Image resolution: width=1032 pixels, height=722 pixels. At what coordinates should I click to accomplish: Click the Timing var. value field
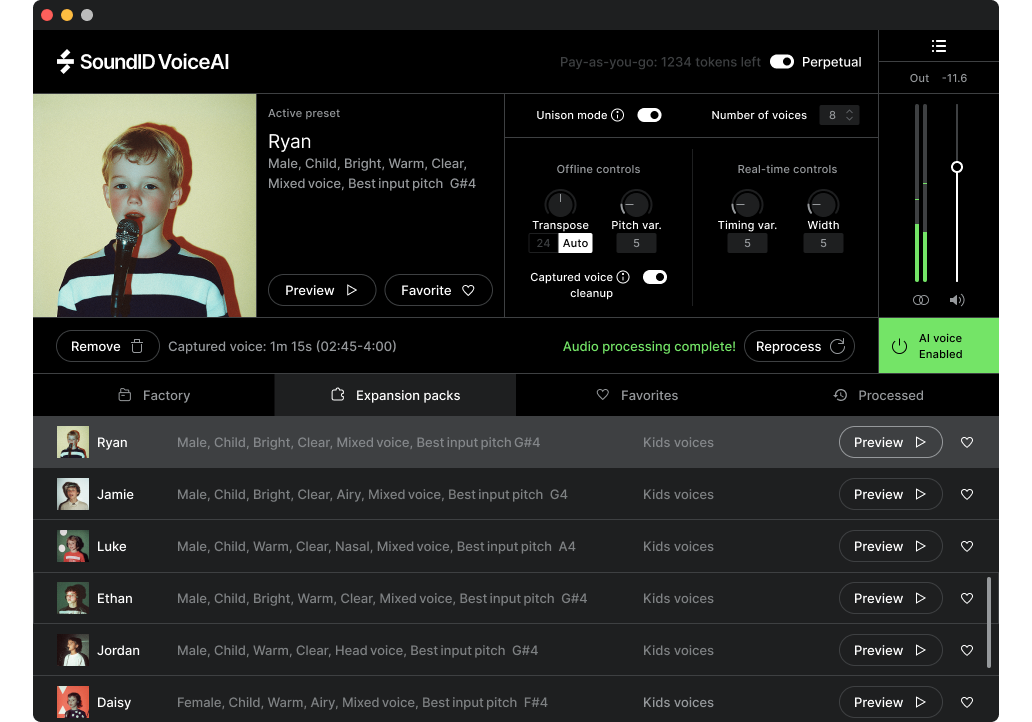747,244
